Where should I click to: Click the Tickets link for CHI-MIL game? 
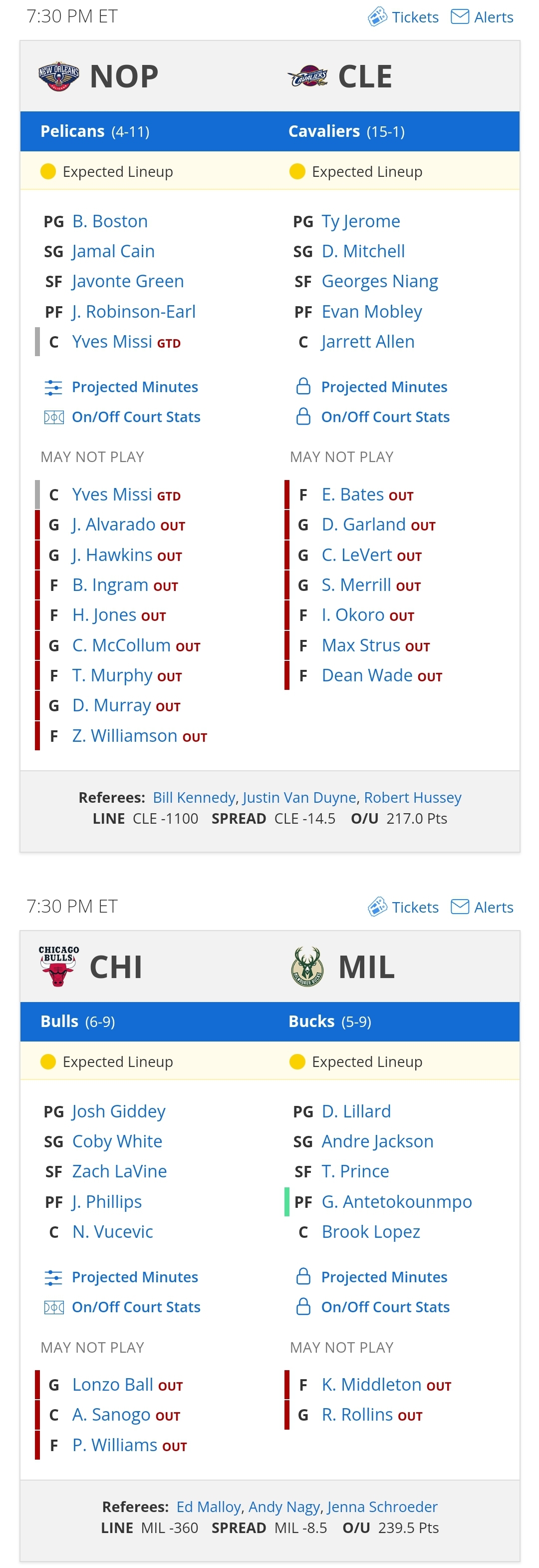(x=414, y=907)
